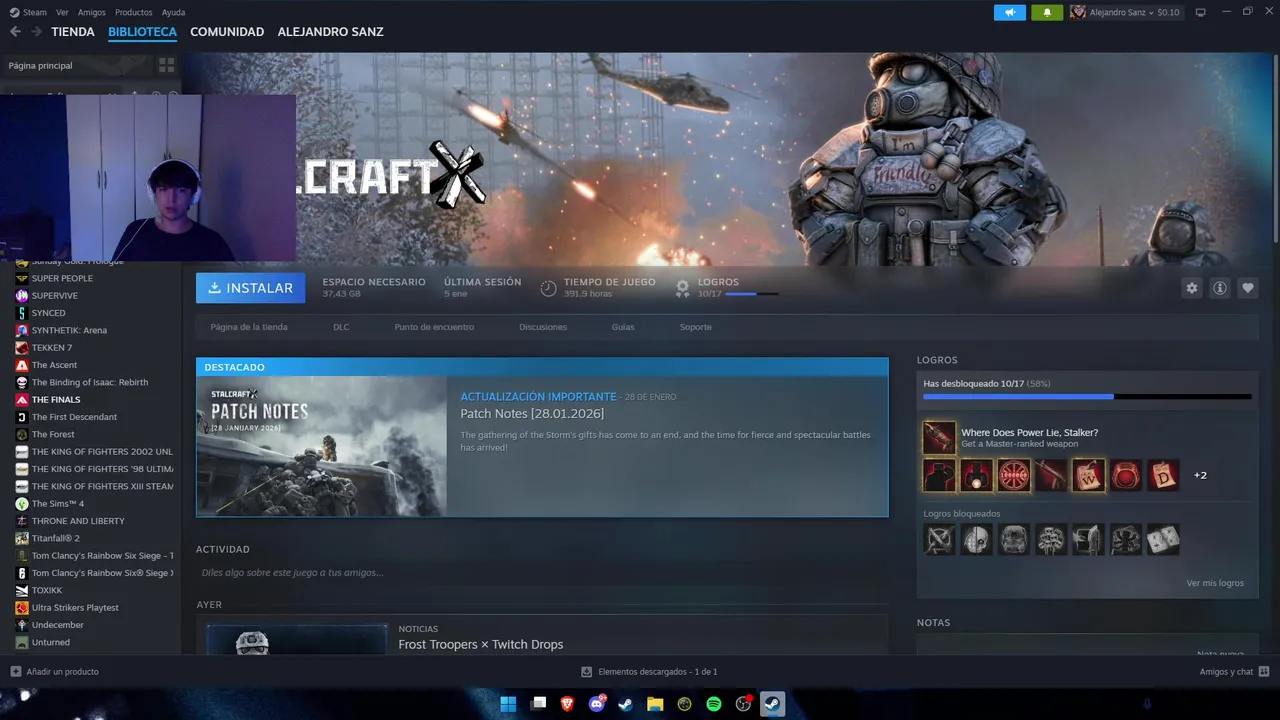Open the Ver menu

point(62,12)
